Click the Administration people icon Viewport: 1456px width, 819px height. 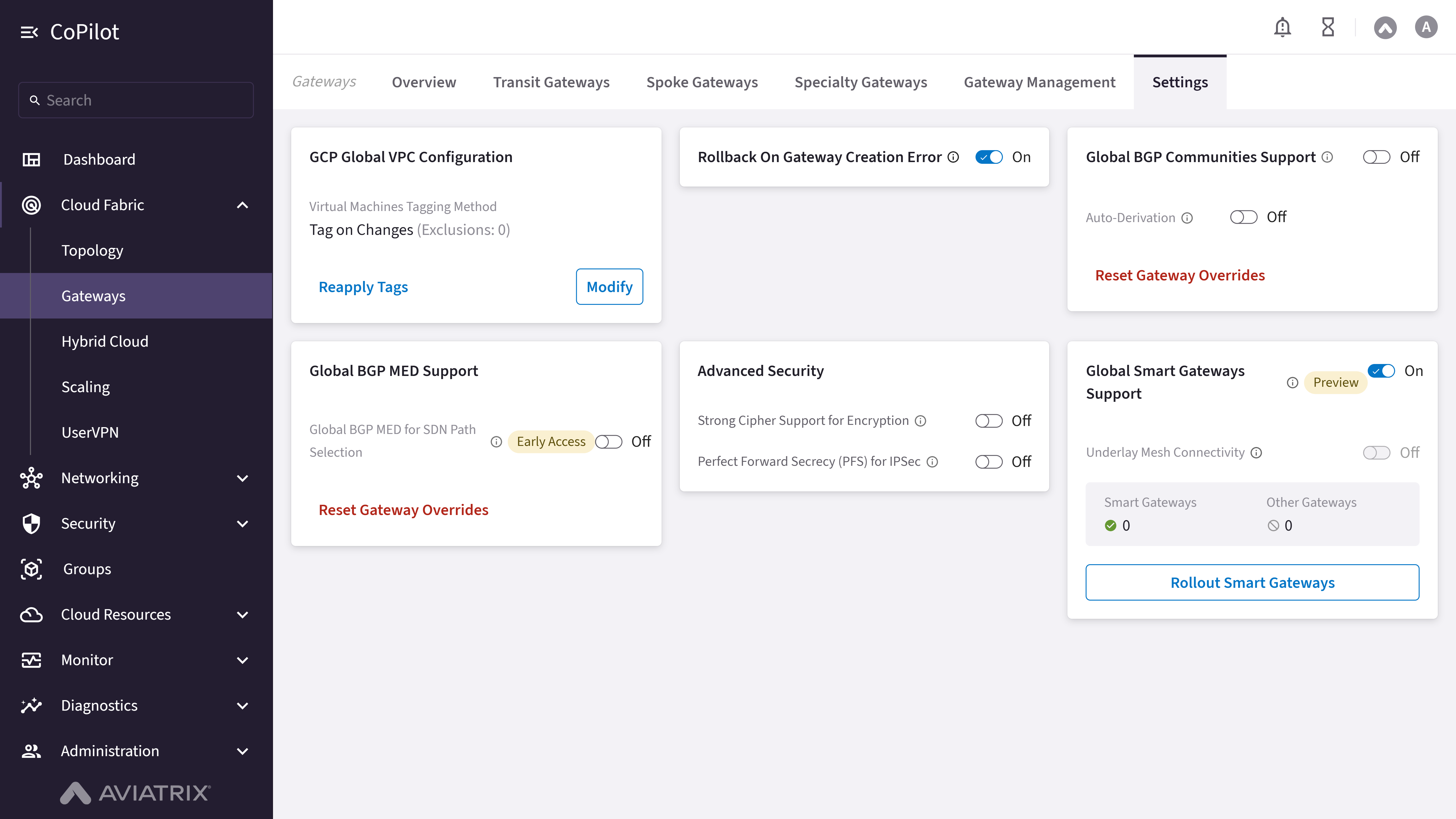coord(31,751)
